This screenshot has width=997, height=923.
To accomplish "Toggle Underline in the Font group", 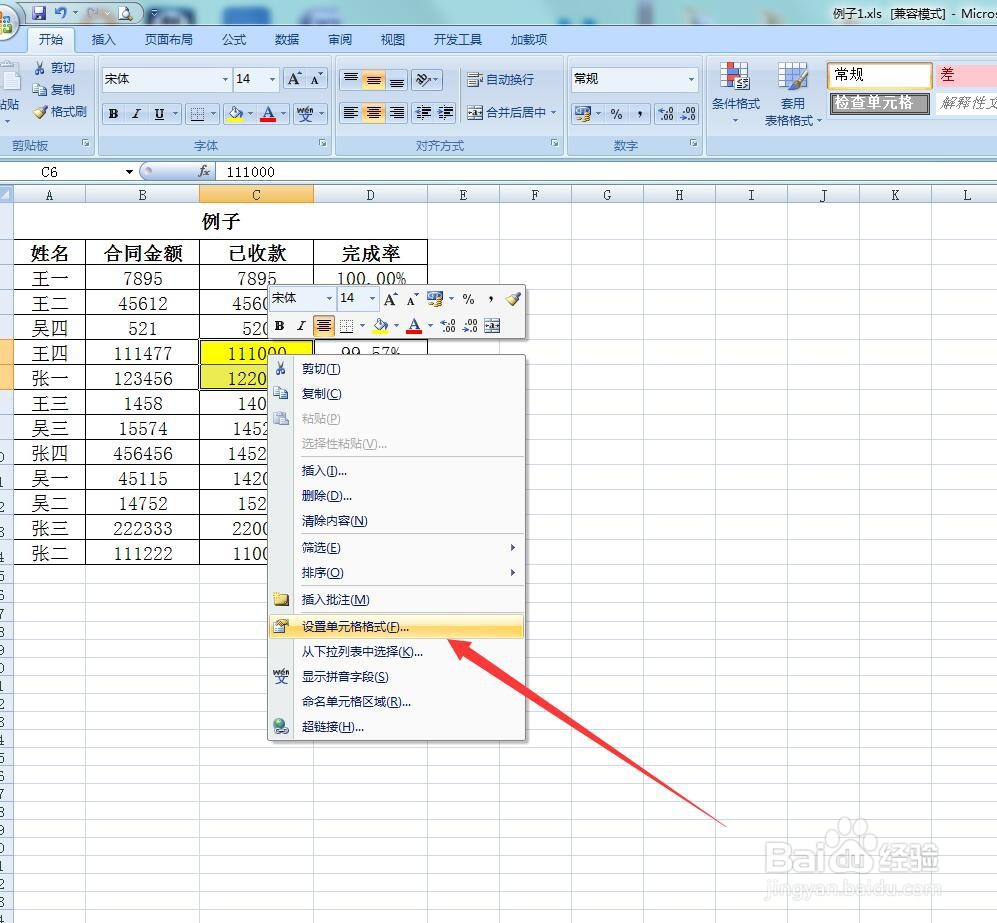I will pos(158,113).
